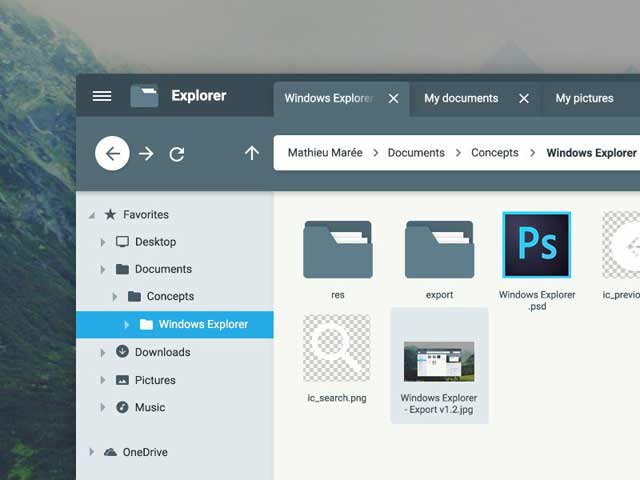The image size is (640, 480).
Task: Open Music in the sidebar
Action: (x=150, y=407)
